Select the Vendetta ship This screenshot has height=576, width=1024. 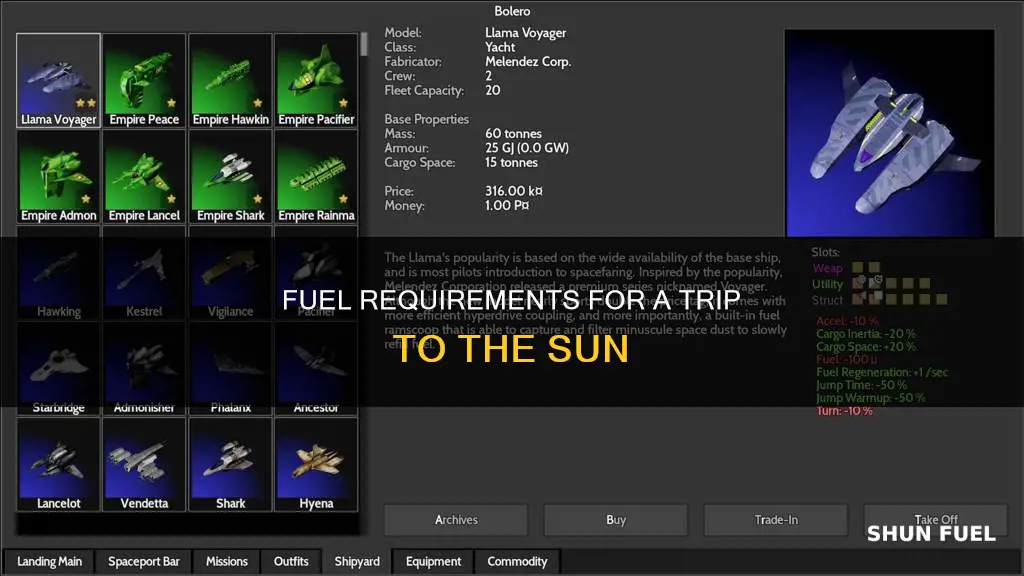(x=144, y=464)
